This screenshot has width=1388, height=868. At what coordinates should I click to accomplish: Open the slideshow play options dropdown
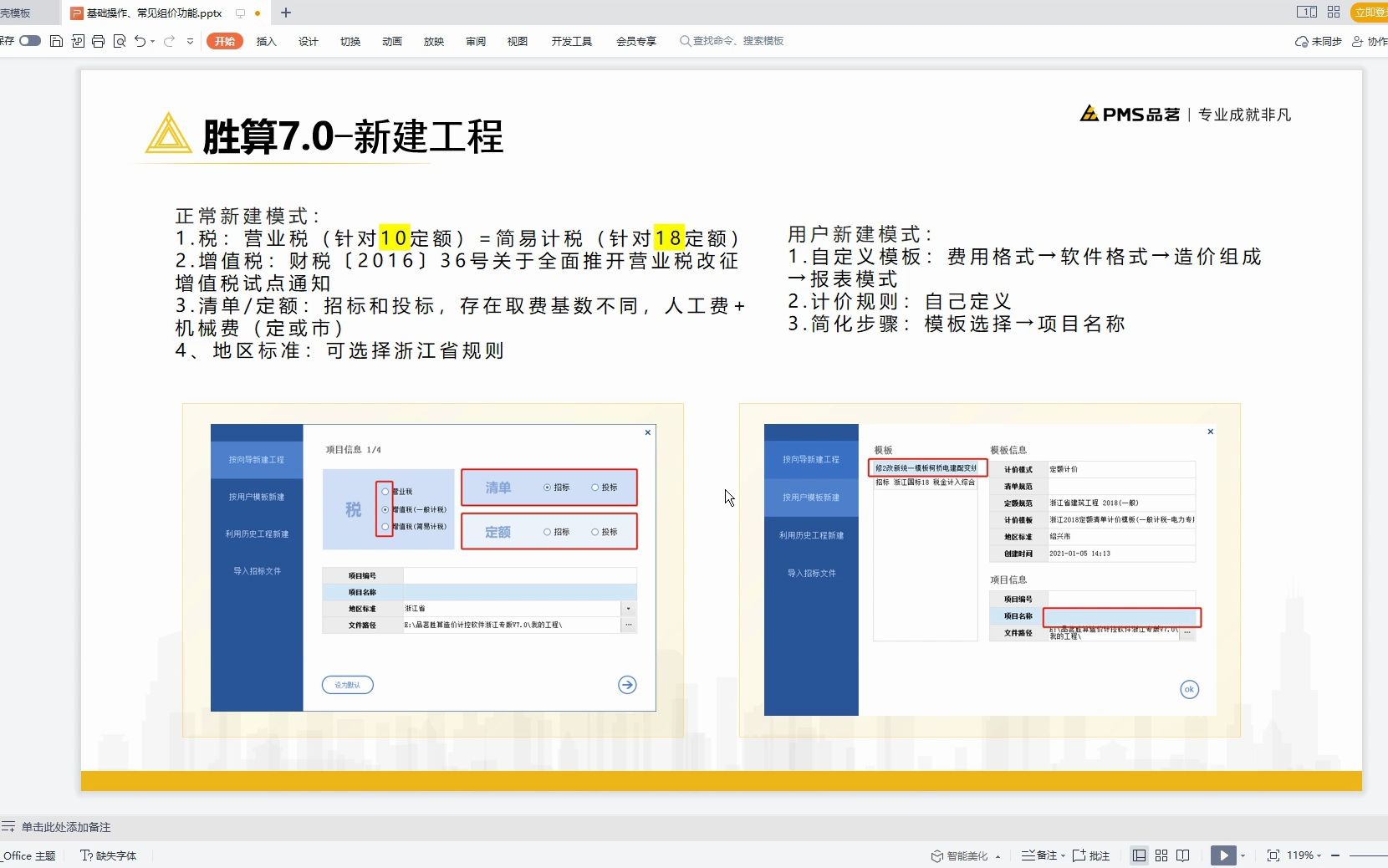(1243, 856)
